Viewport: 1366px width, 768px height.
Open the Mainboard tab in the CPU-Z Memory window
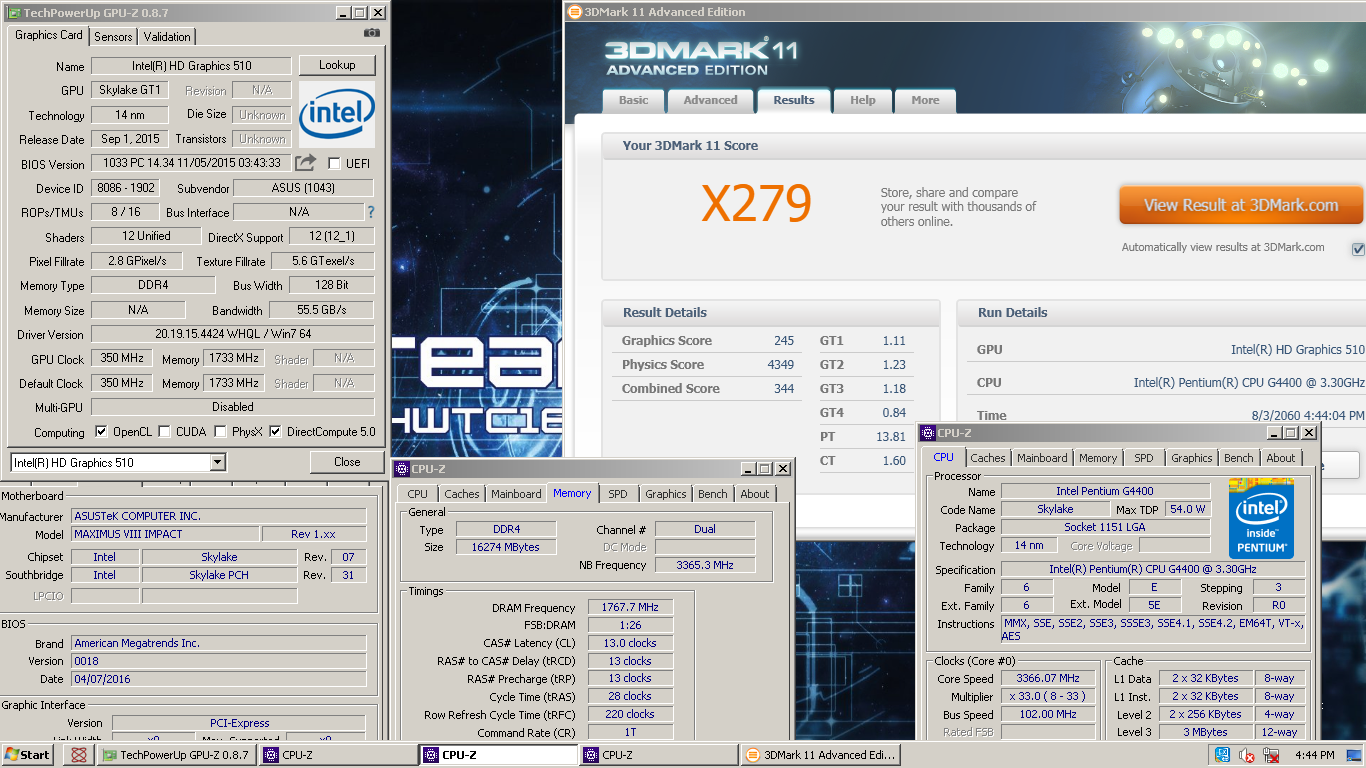pyautogui.click(x=516, y=494)
